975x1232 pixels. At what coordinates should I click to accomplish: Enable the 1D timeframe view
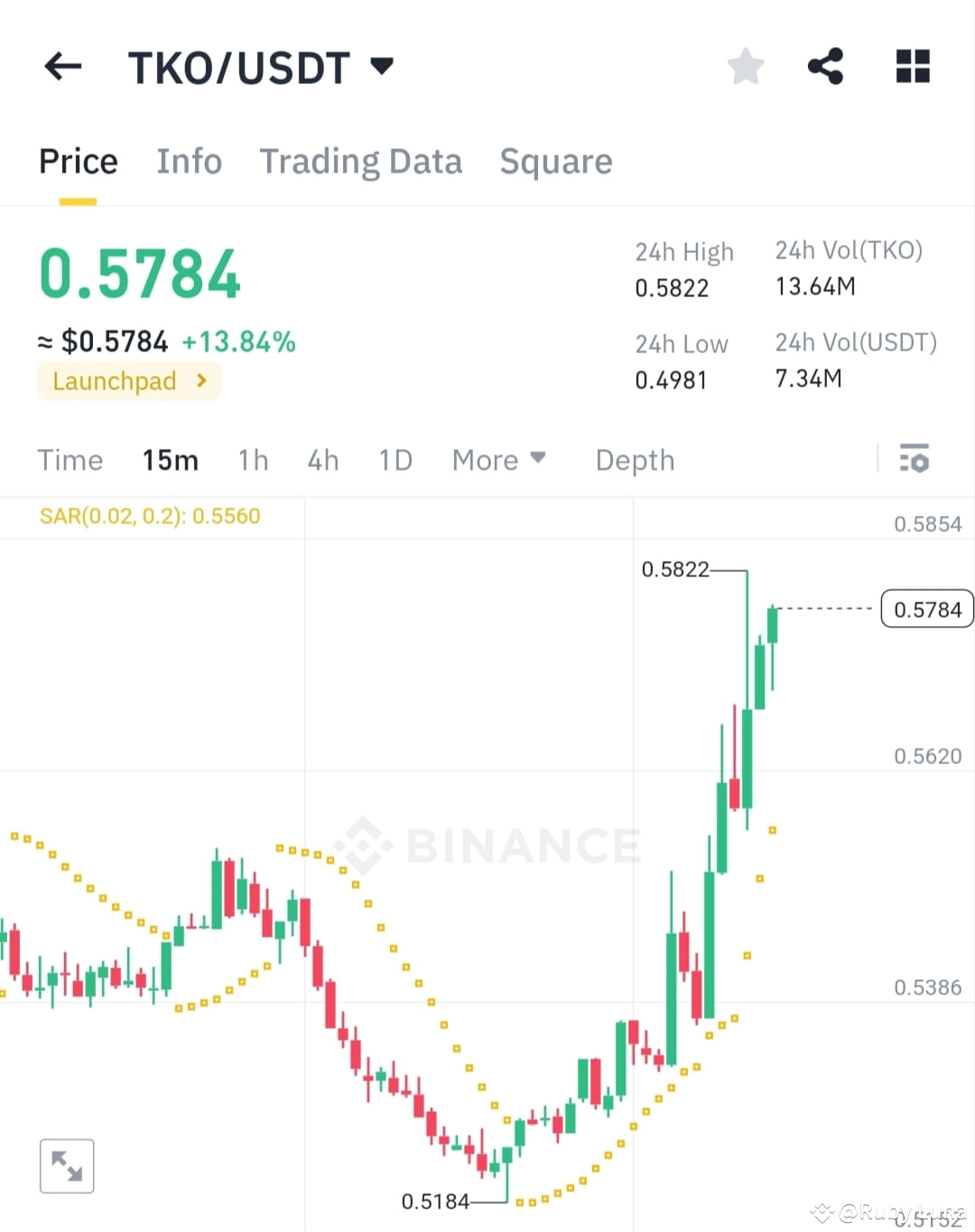pyautogui.click(x=395, y=460)
